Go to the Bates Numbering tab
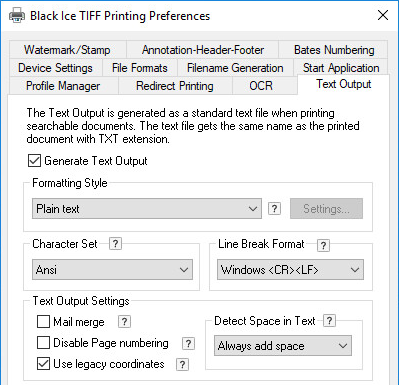The width and height of the screenshot is (399, 385). (334, 50)
